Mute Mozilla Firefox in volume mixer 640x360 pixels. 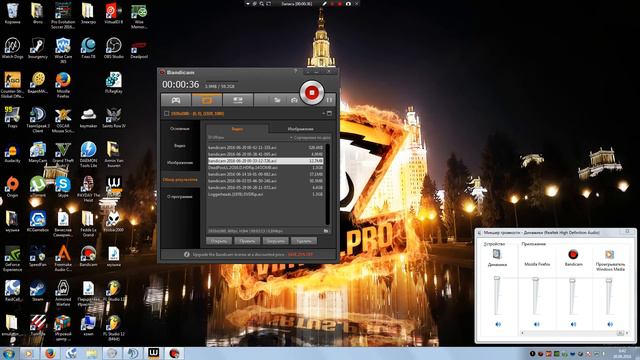pyautogui.click(x=537, y=324)
